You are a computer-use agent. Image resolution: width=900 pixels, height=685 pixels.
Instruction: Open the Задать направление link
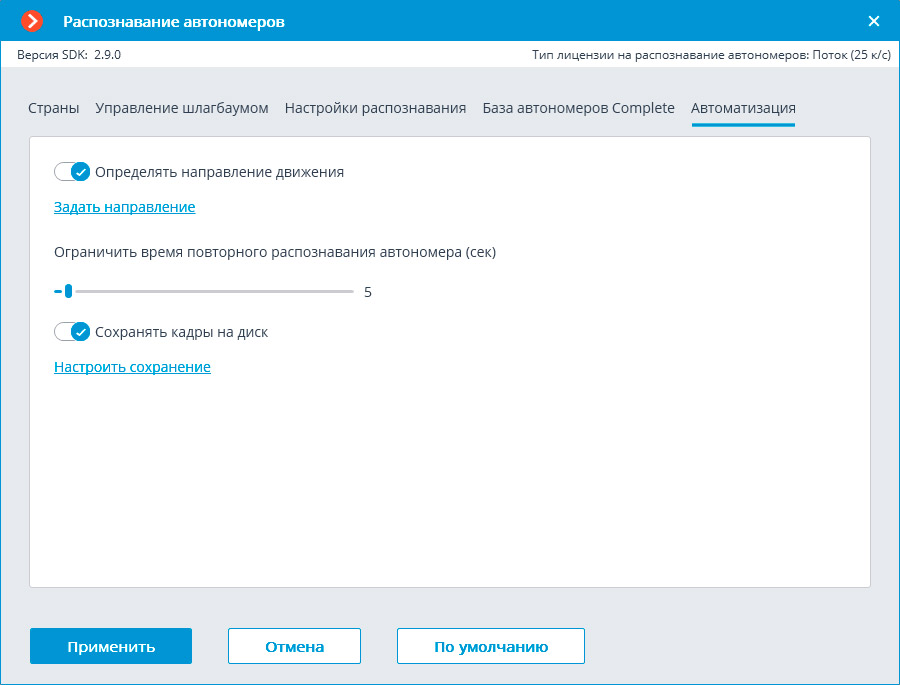pos(124,207)
